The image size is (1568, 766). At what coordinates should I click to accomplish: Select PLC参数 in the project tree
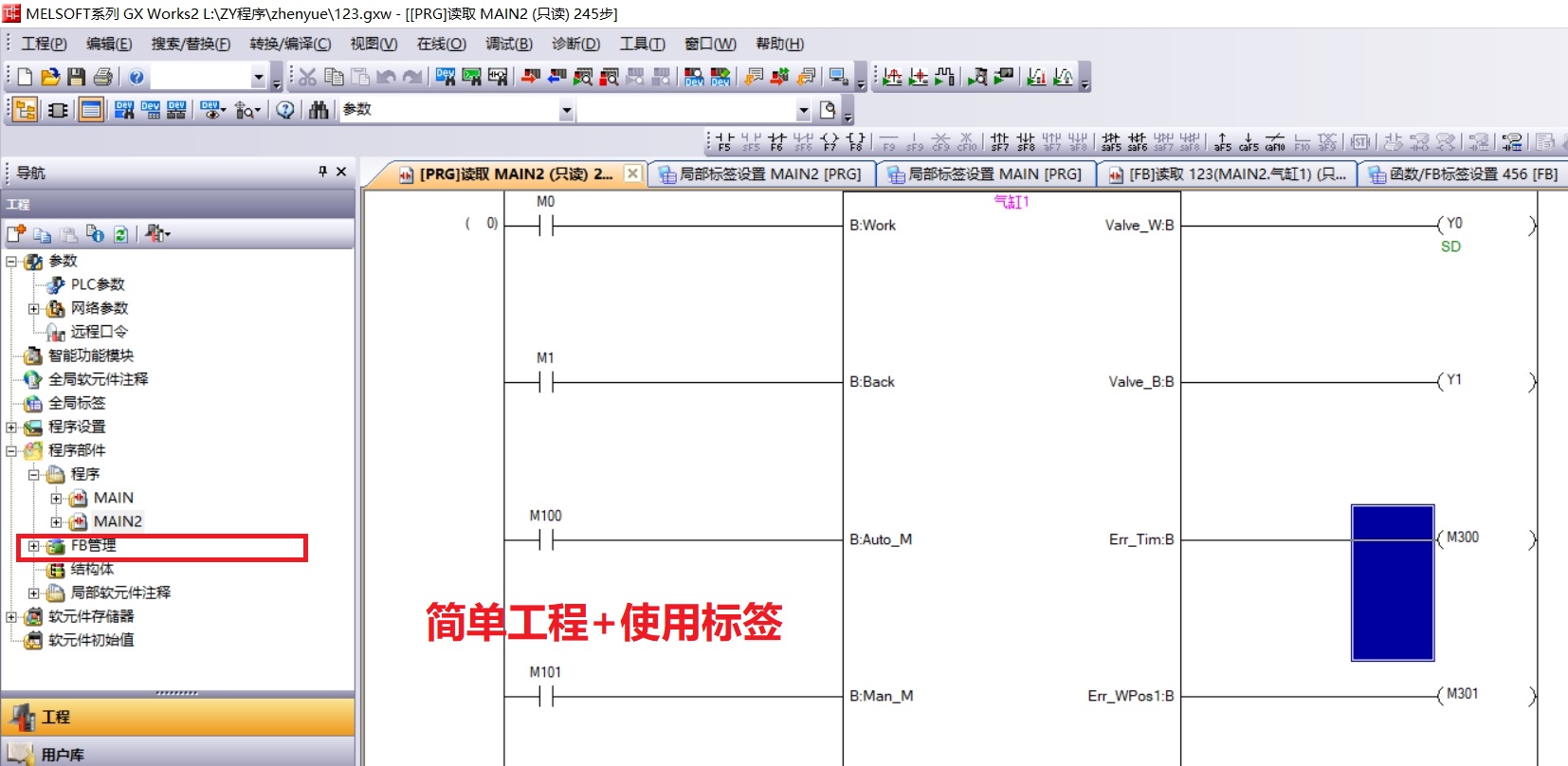tap(98, 284)
